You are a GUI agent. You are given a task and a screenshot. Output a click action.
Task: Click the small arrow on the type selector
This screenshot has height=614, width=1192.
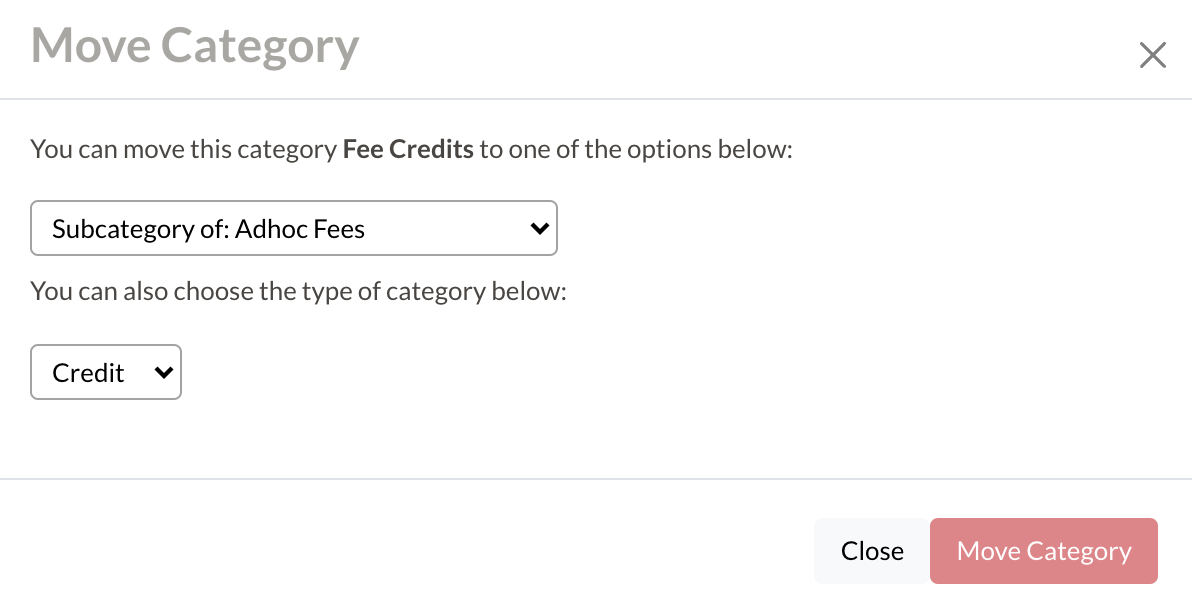click(x=162, y=371)
